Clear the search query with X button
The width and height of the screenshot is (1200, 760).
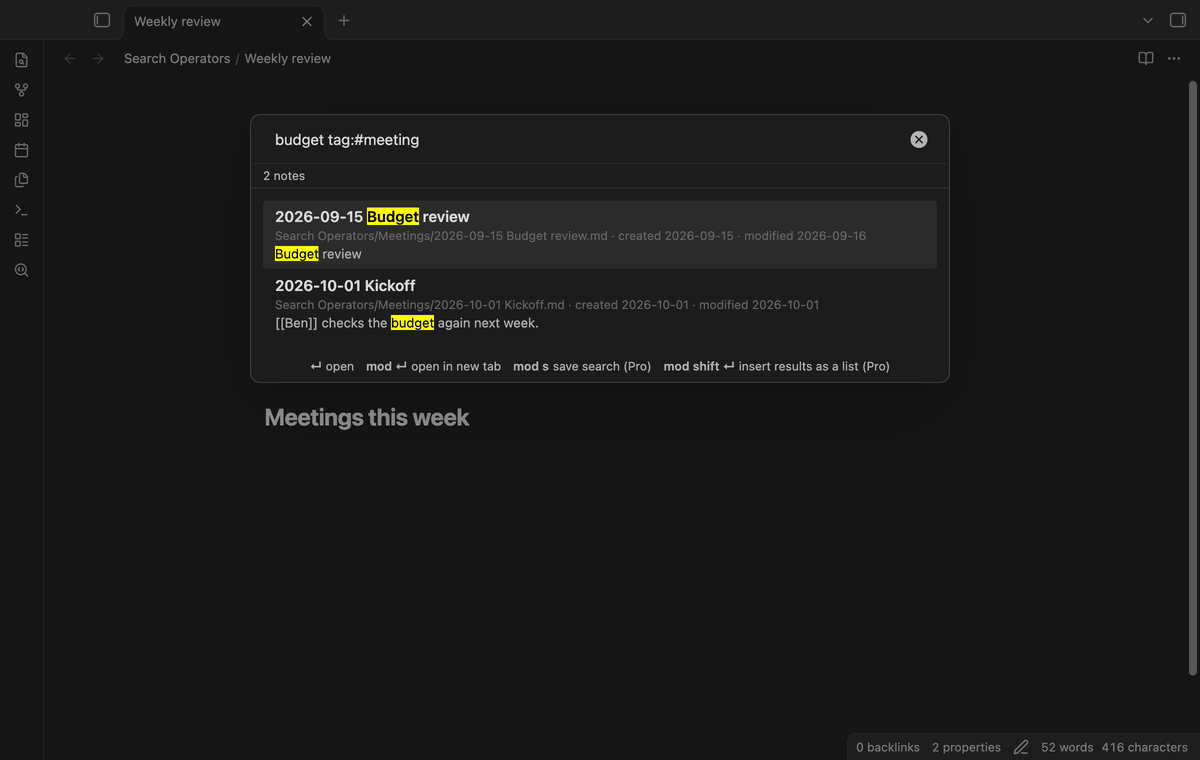pyautogui.click(x=919, y=140)
